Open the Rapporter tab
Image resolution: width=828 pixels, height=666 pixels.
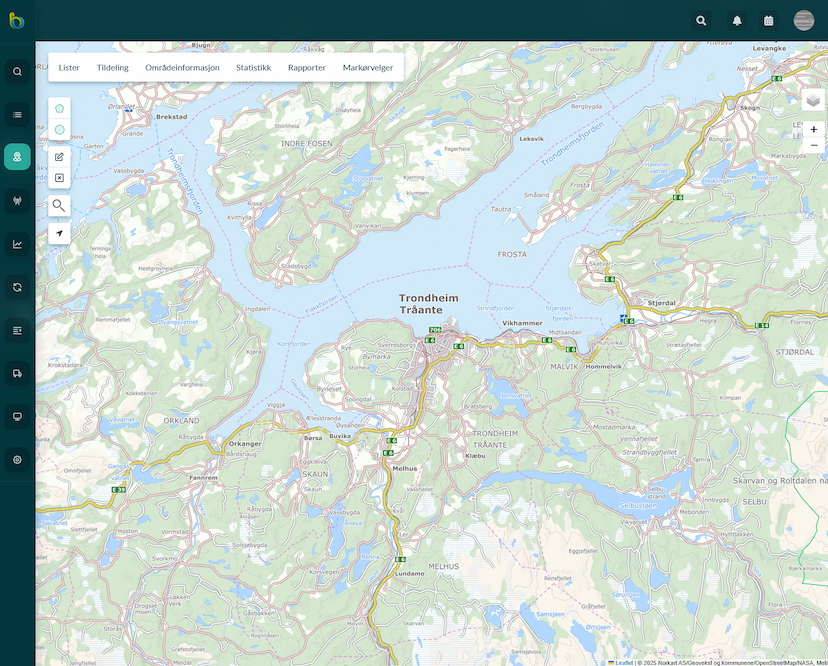[307, 68]
